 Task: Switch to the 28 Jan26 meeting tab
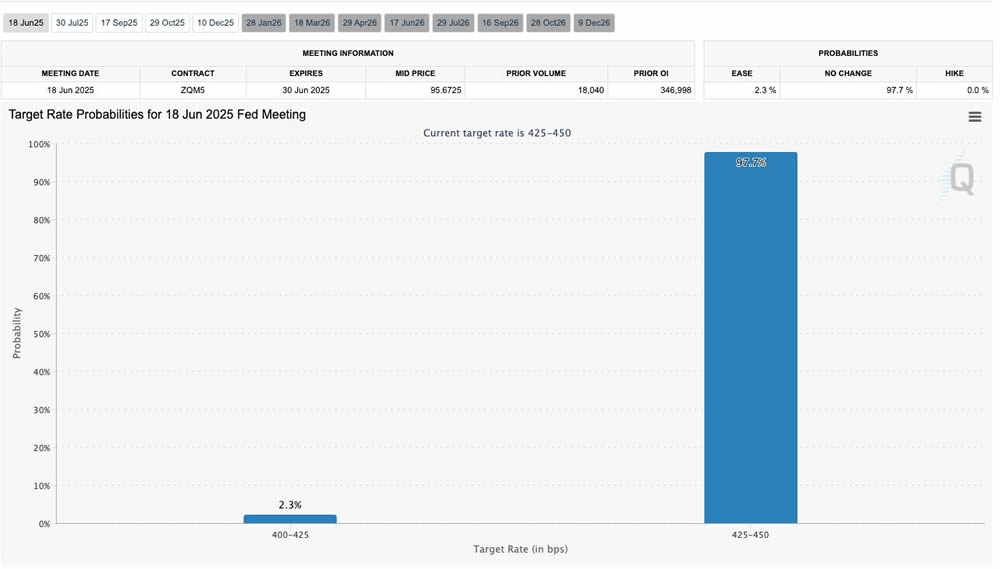264,23
